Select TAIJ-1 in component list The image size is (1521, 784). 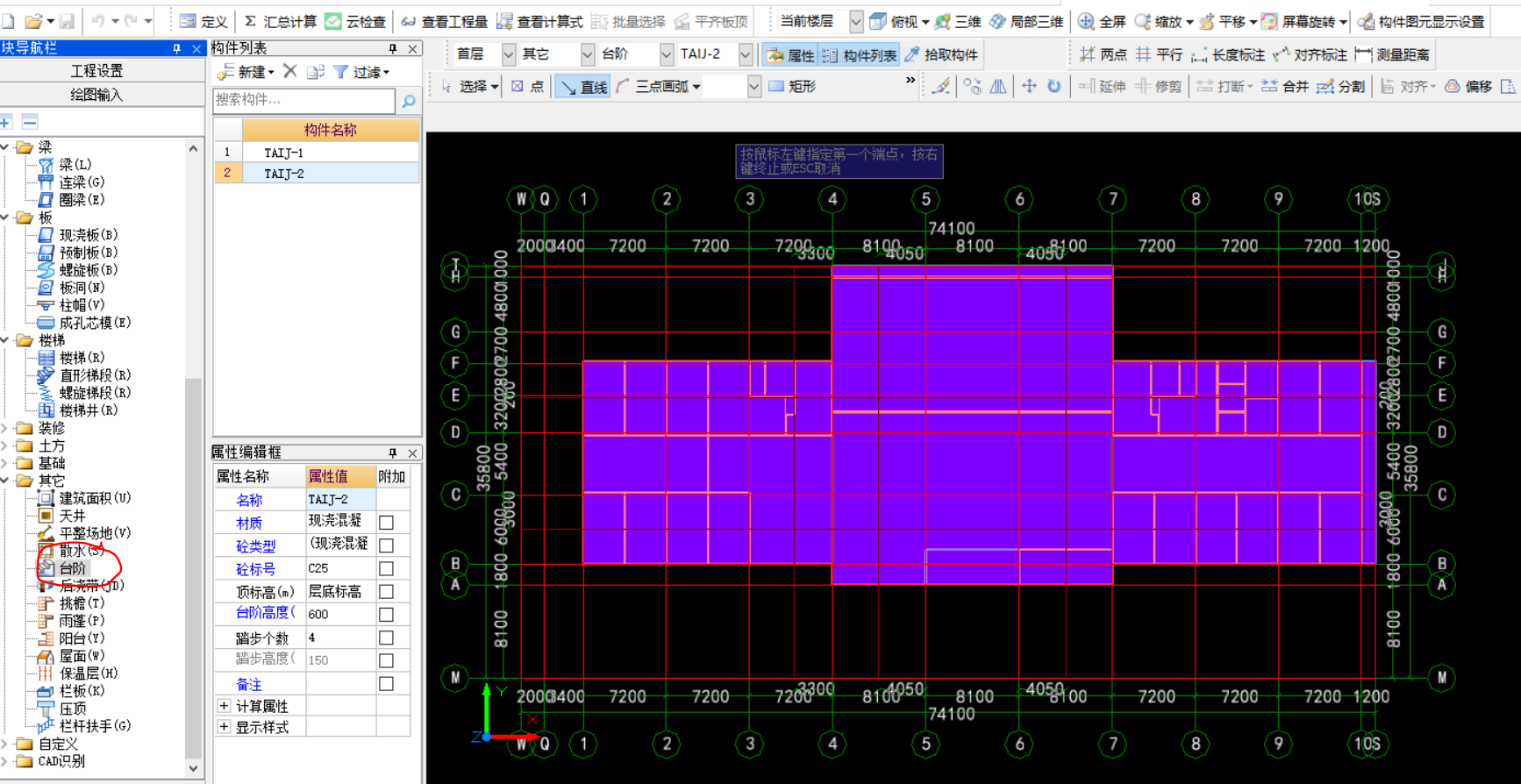click(284, 153)
